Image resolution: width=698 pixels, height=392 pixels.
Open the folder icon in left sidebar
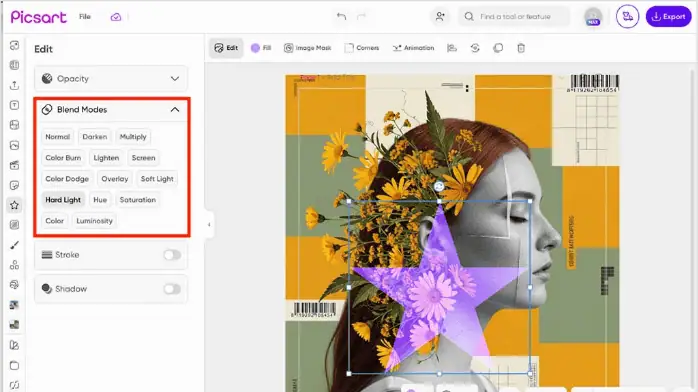pyautogui.click(x=14, y=365)
